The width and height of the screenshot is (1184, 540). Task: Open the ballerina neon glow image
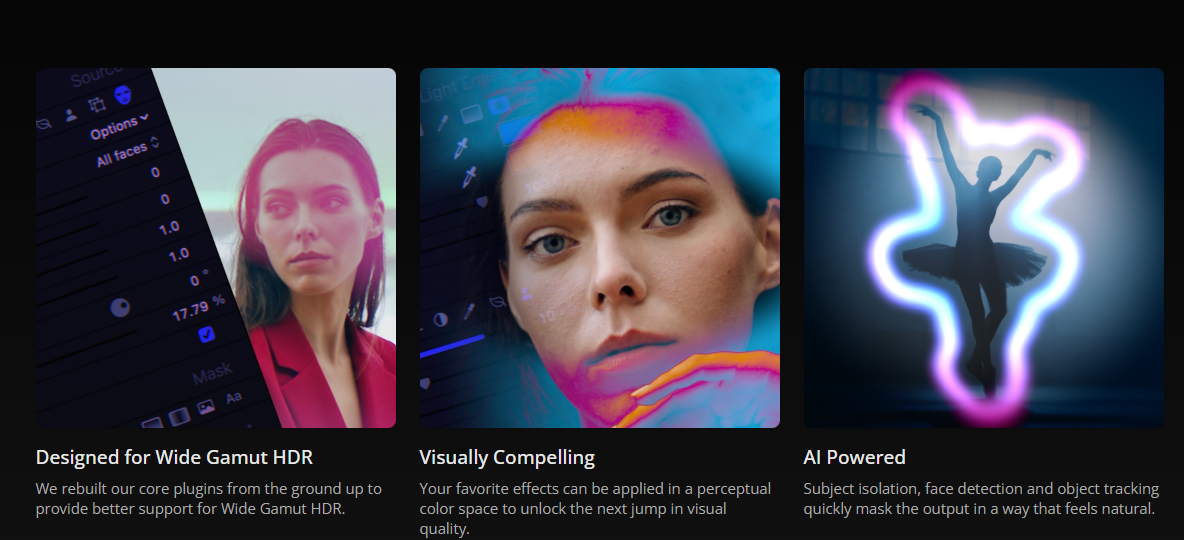coord(983,248)
